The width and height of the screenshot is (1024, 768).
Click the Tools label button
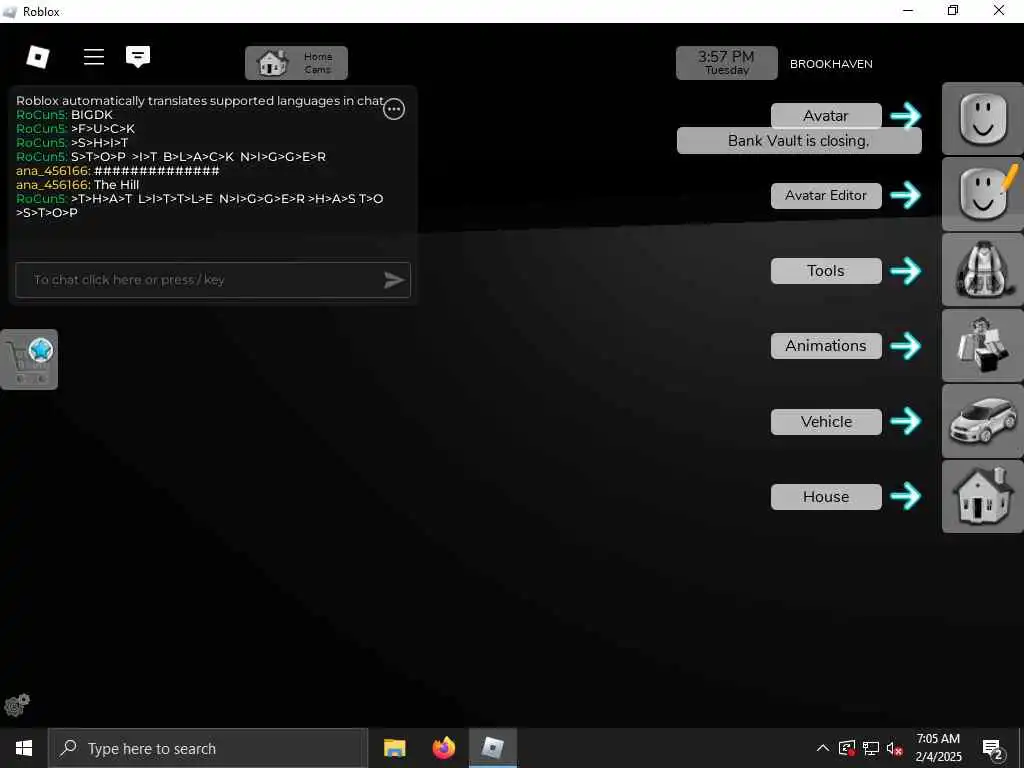826,270
